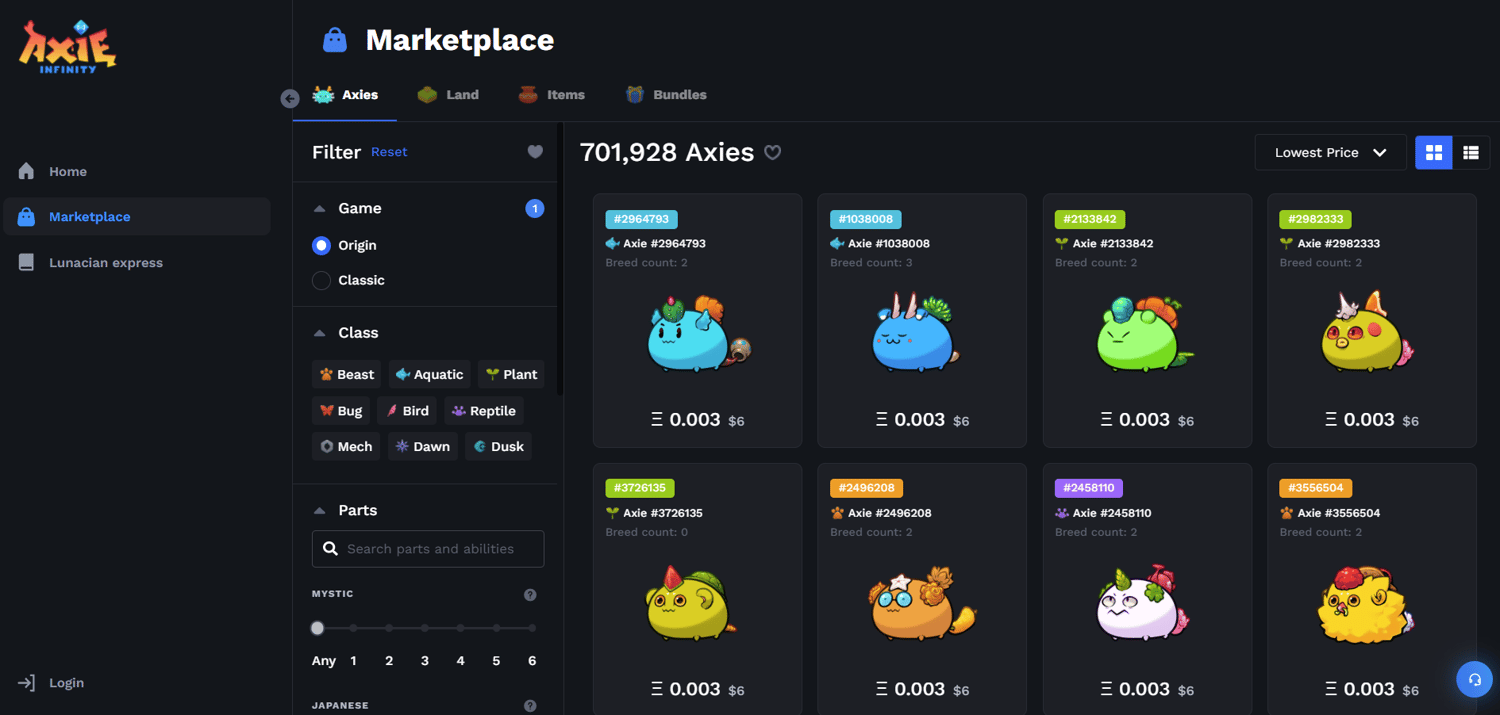Switch to the Land tab
Image resolution: width=1500 pixels, height=715 pixels.
[x=448, y=94]
